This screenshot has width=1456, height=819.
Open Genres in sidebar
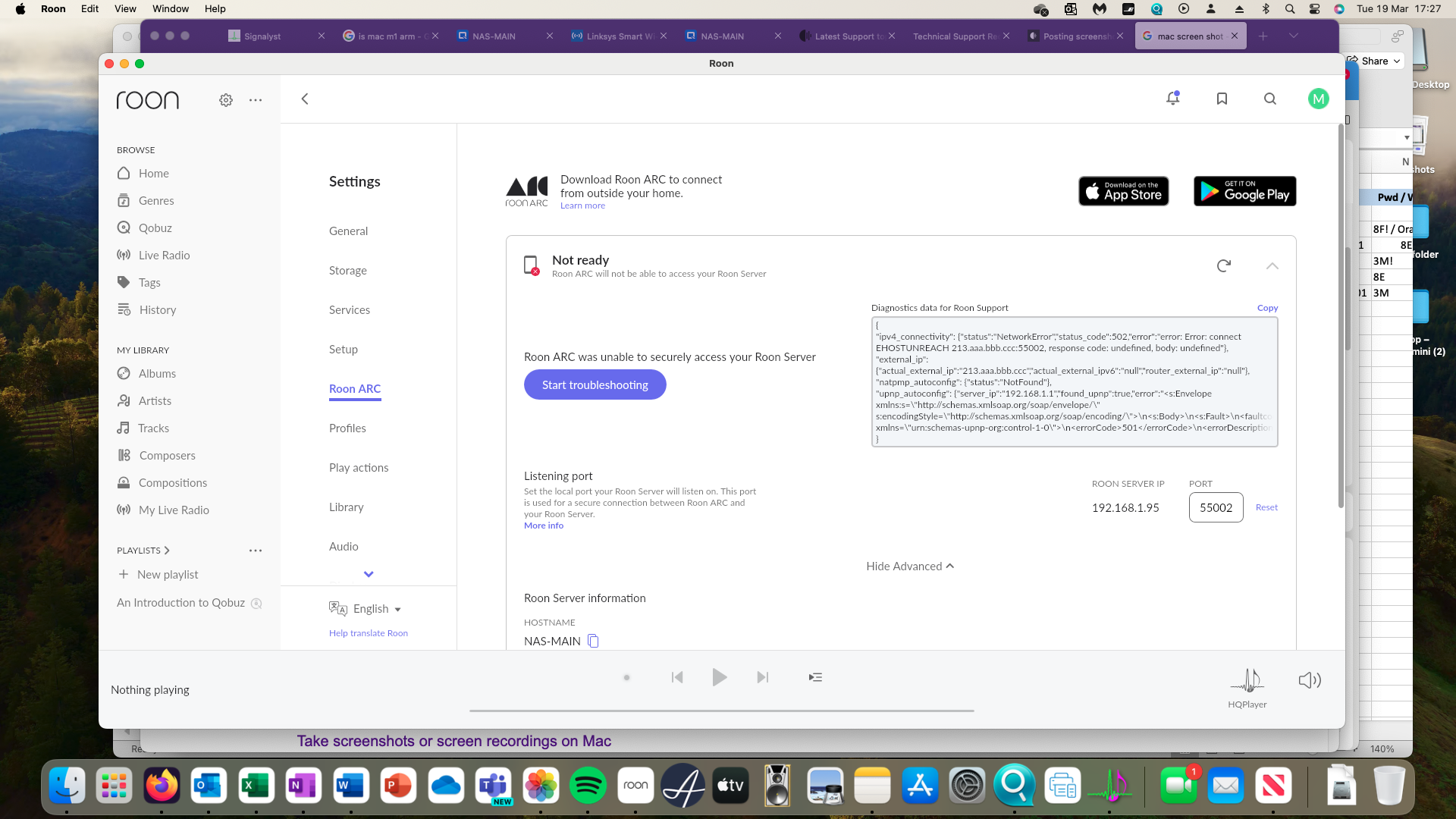(156, 201)
